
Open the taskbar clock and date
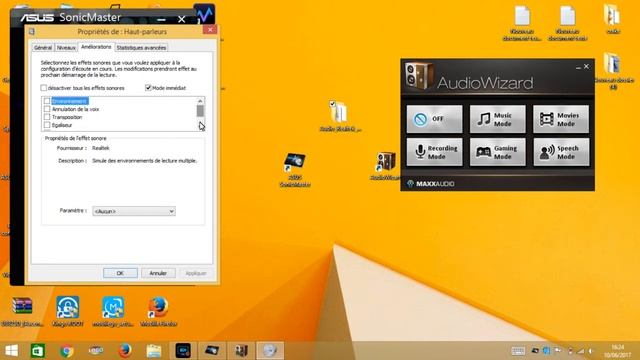click(x=617, y=351)
